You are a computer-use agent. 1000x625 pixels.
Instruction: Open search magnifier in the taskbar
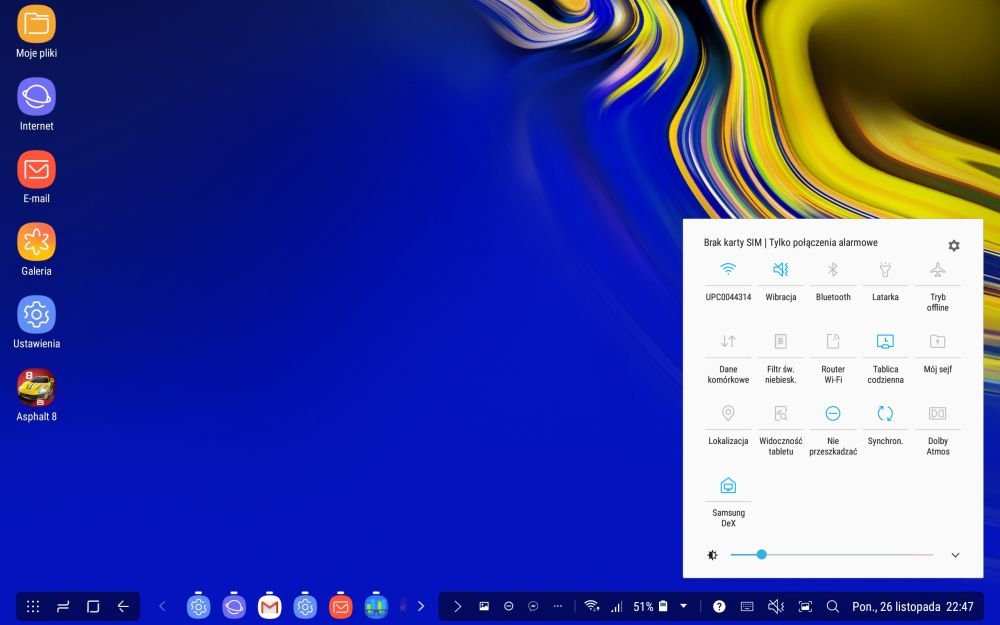pyautogui.click(x=832, y=607)
